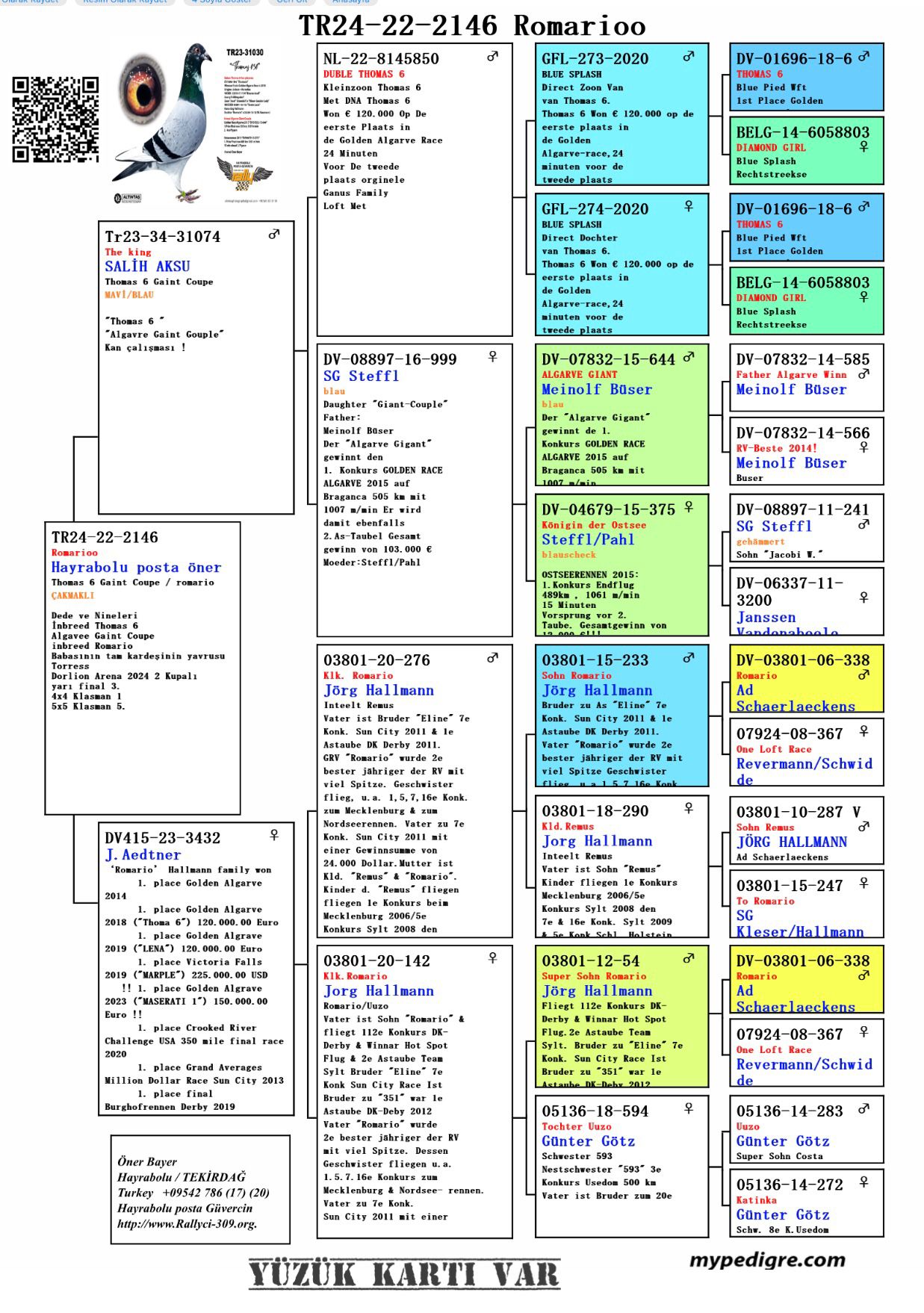The image size is (924, 1313).
Task: Click the red label The king
Action: [x=128, y=252]
